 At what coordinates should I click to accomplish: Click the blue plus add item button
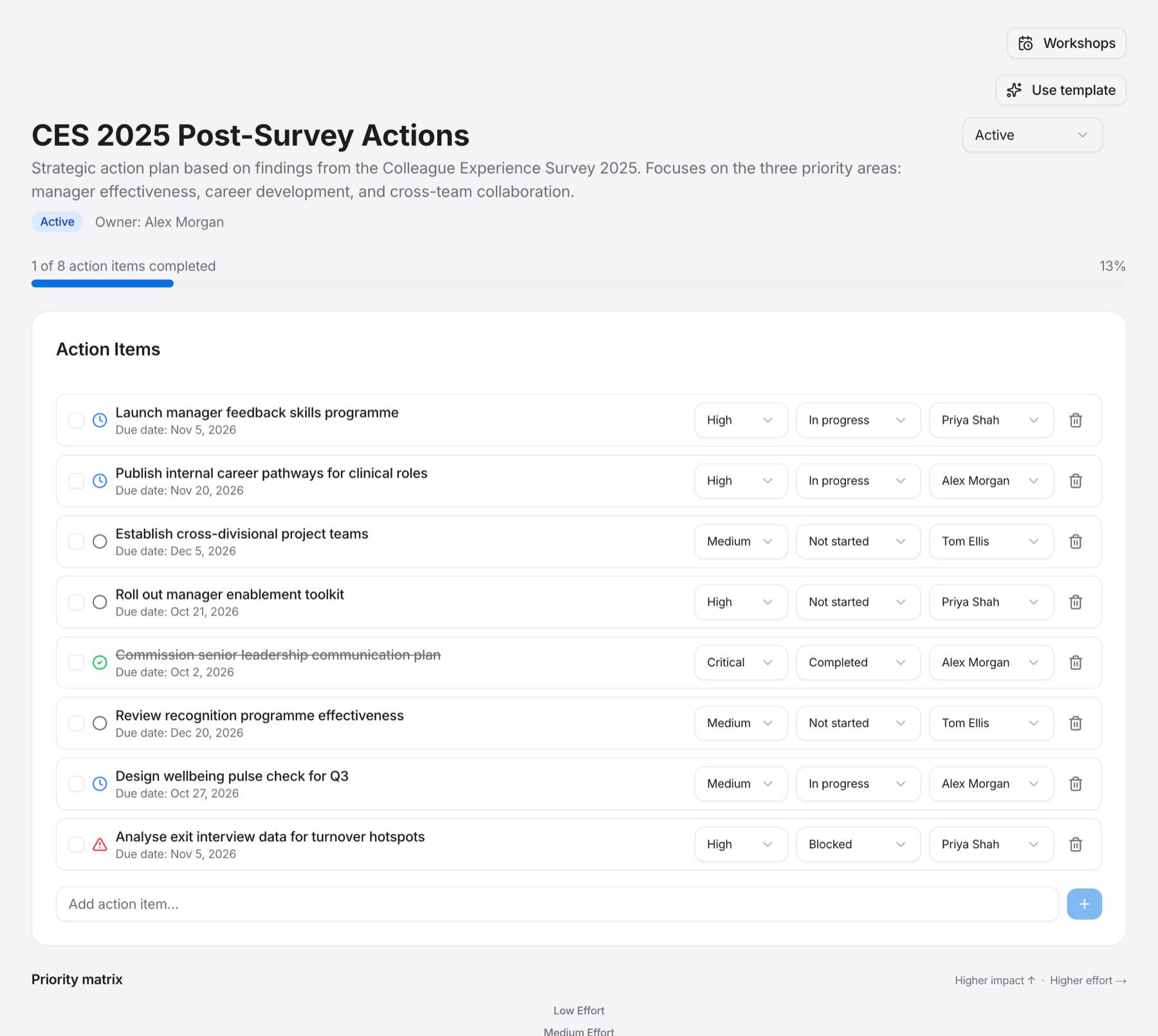pyautogui.click(x=1084, y=904)
